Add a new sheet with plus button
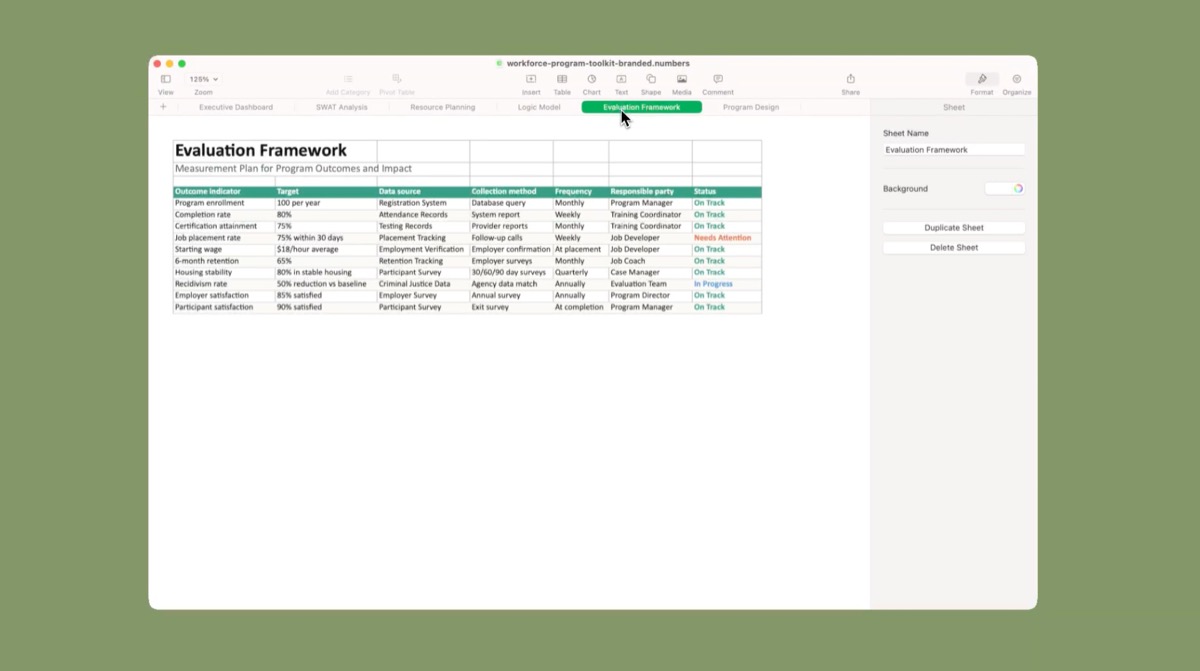This screenshot has height=671, width=1200. (164, 107)
